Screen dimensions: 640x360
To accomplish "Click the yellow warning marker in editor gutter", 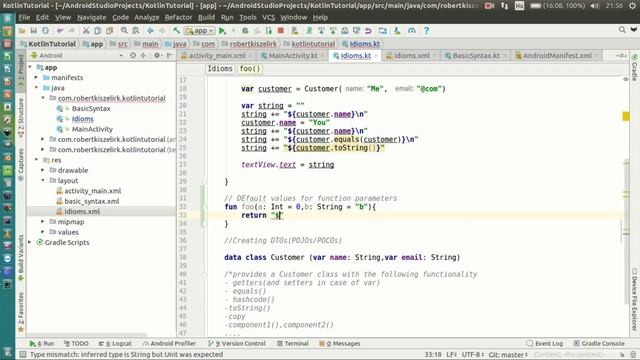I will tap(626, 116).
